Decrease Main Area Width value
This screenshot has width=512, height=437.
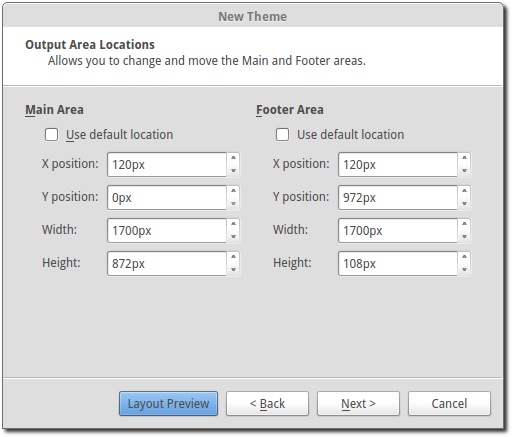(233, 237)
